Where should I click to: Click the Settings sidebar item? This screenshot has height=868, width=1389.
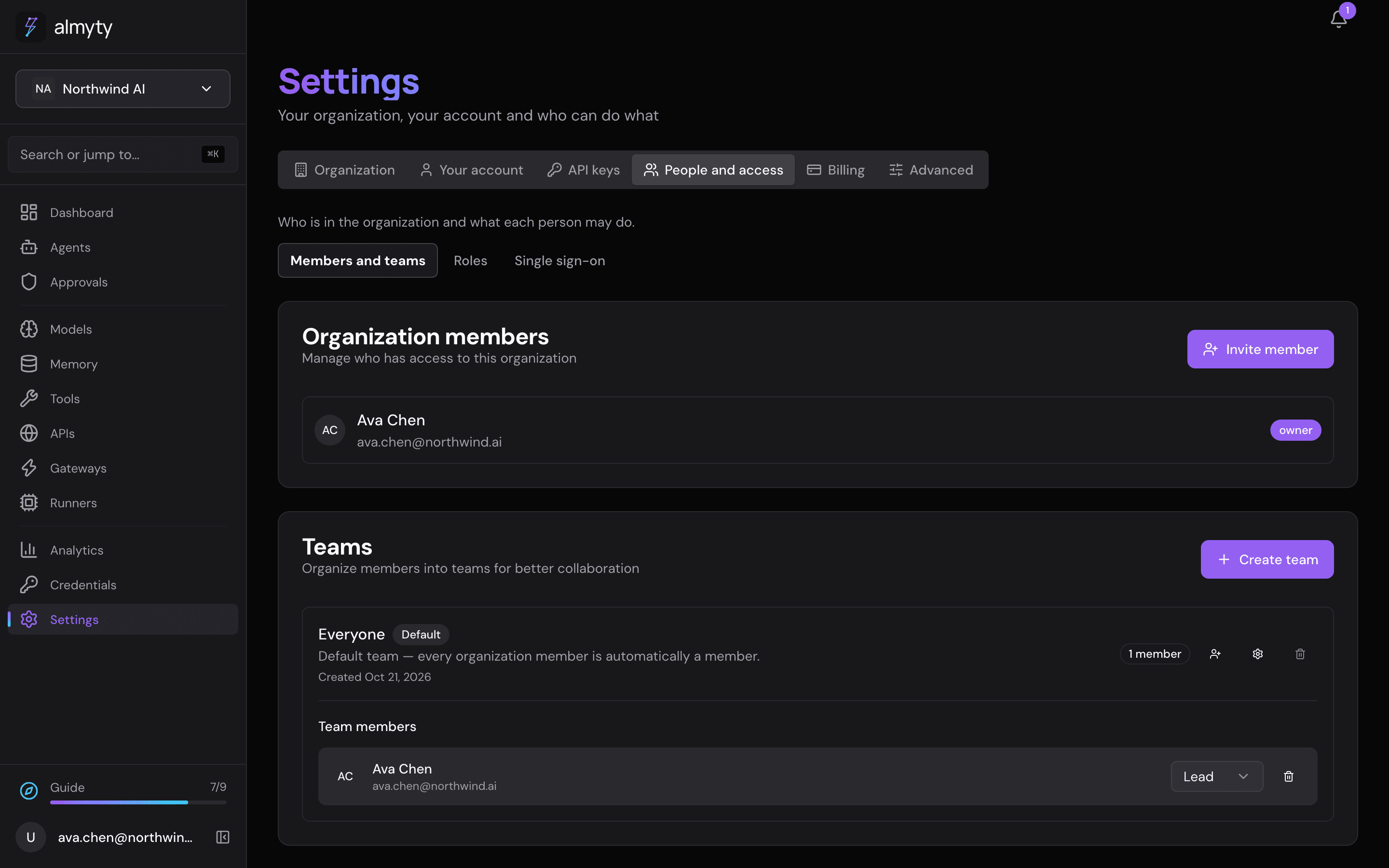(123, 620)
